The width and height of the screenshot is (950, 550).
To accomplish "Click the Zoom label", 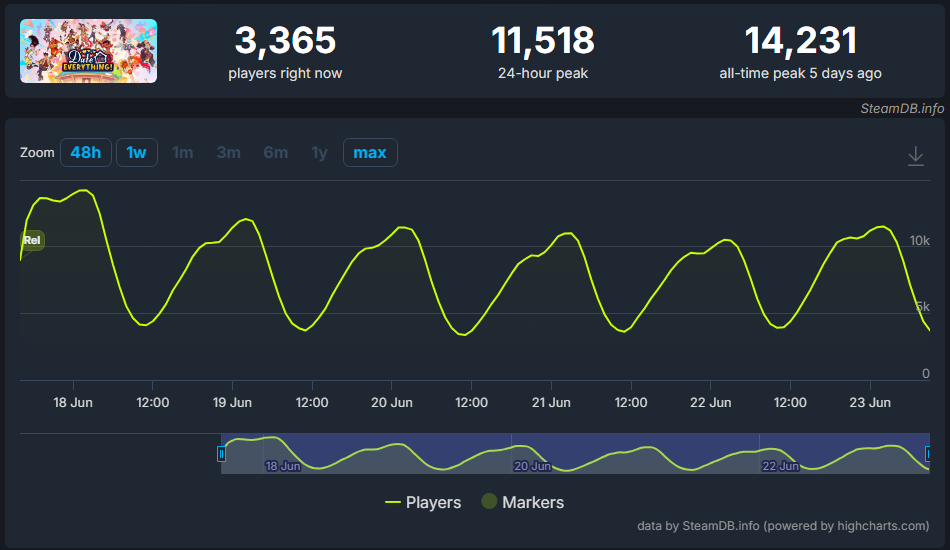I will [37, 153].
